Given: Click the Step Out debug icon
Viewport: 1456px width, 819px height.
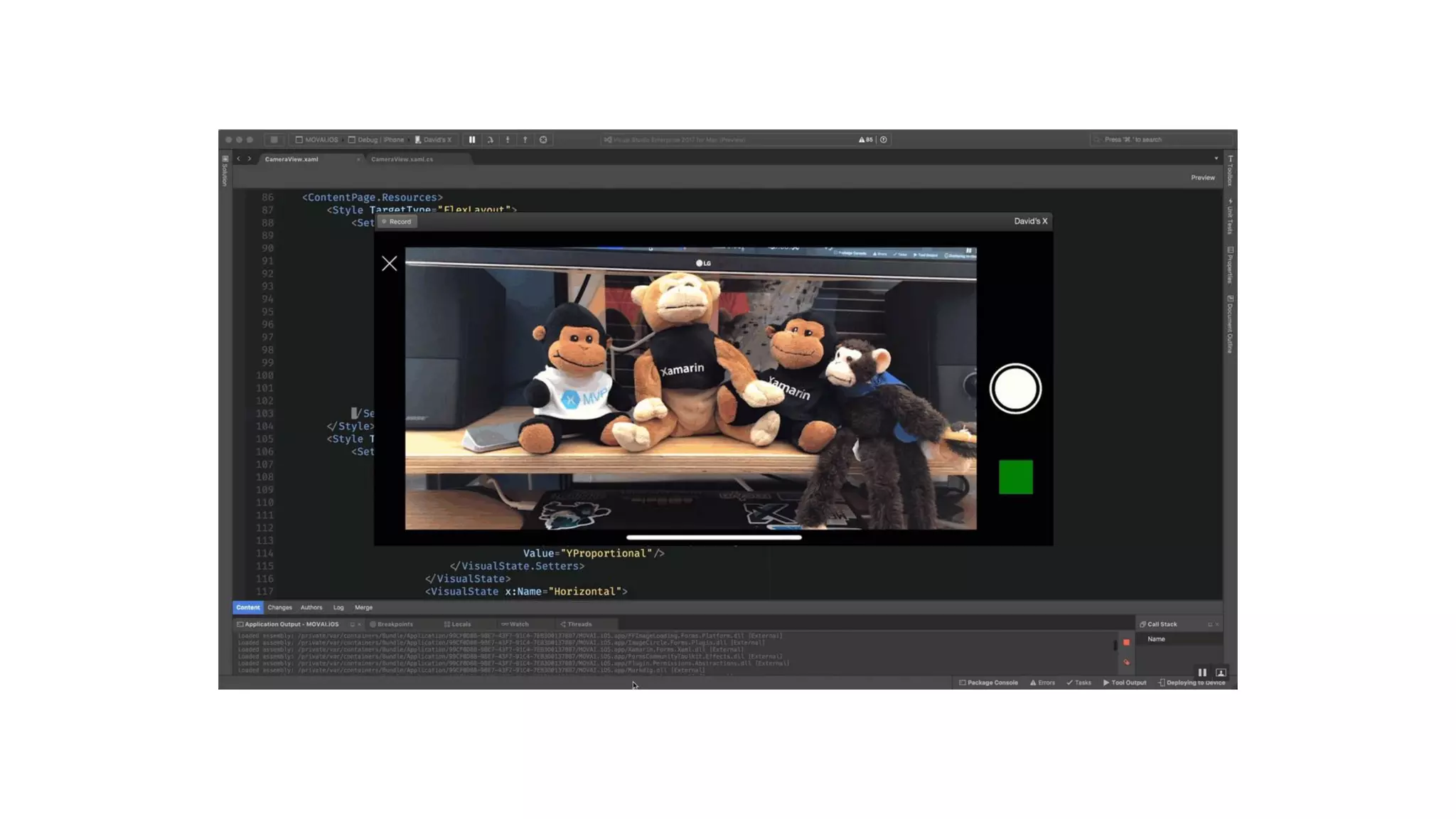Looking at the screenshot, I should point(525,140).
